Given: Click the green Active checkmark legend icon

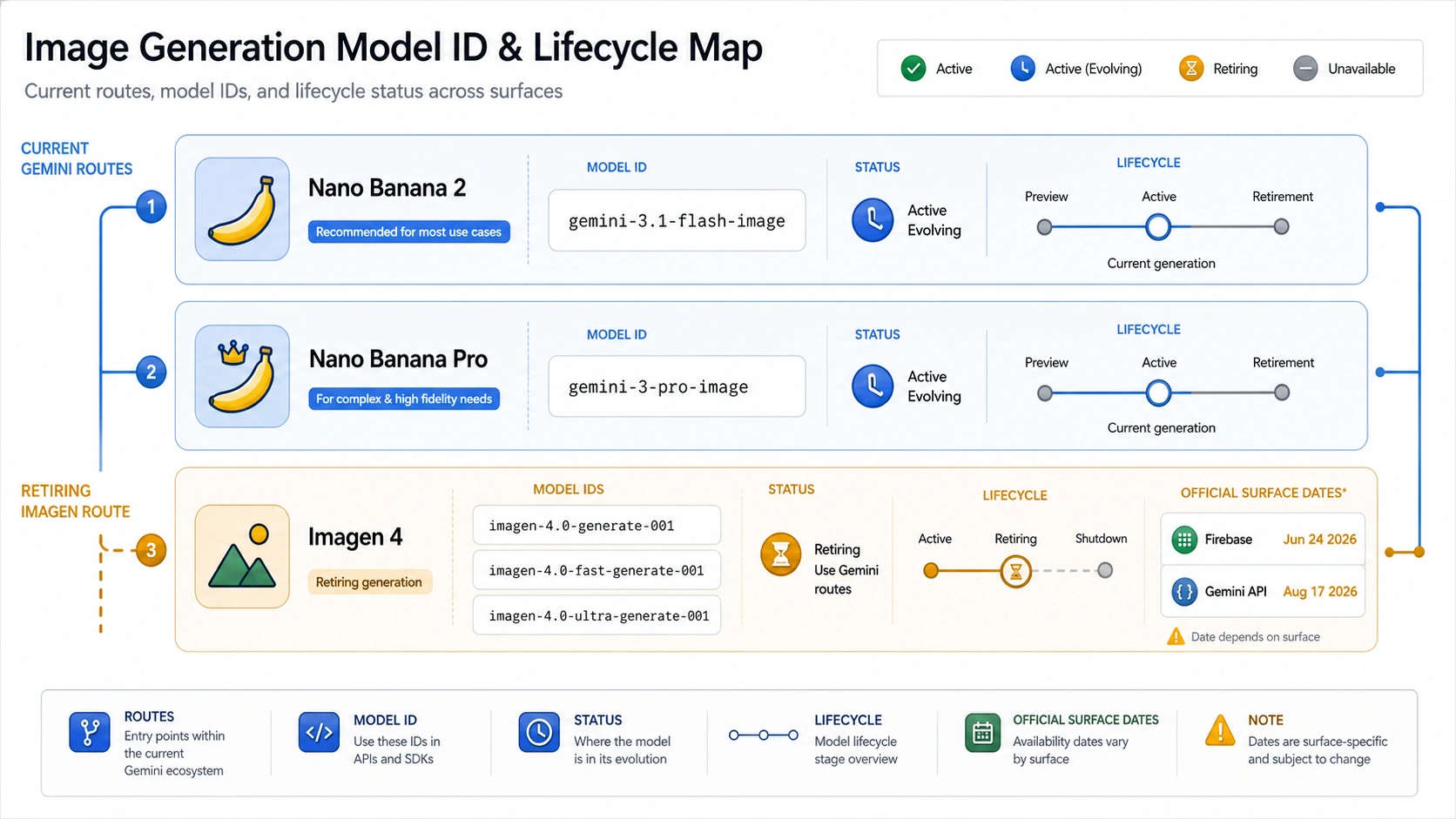Looking at the screenshot, I should coord(913,68).
